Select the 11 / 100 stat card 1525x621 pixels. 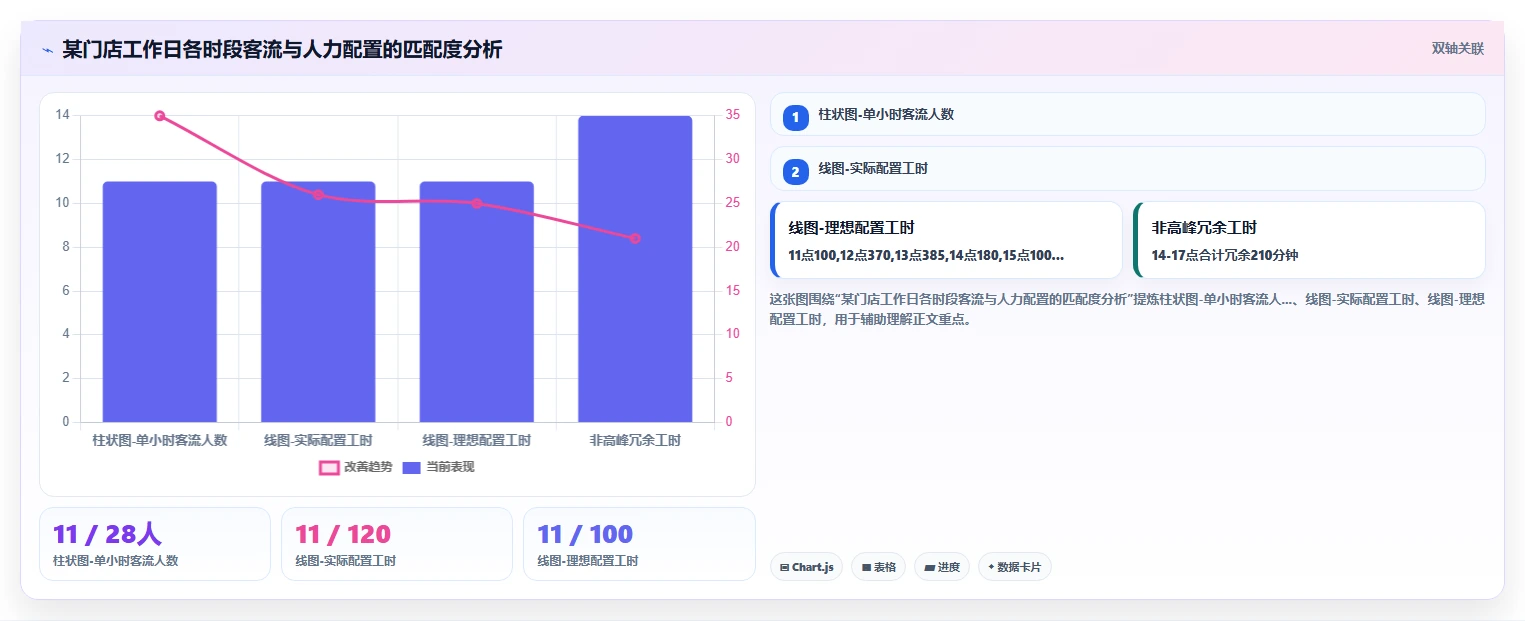tap(639, 544)
